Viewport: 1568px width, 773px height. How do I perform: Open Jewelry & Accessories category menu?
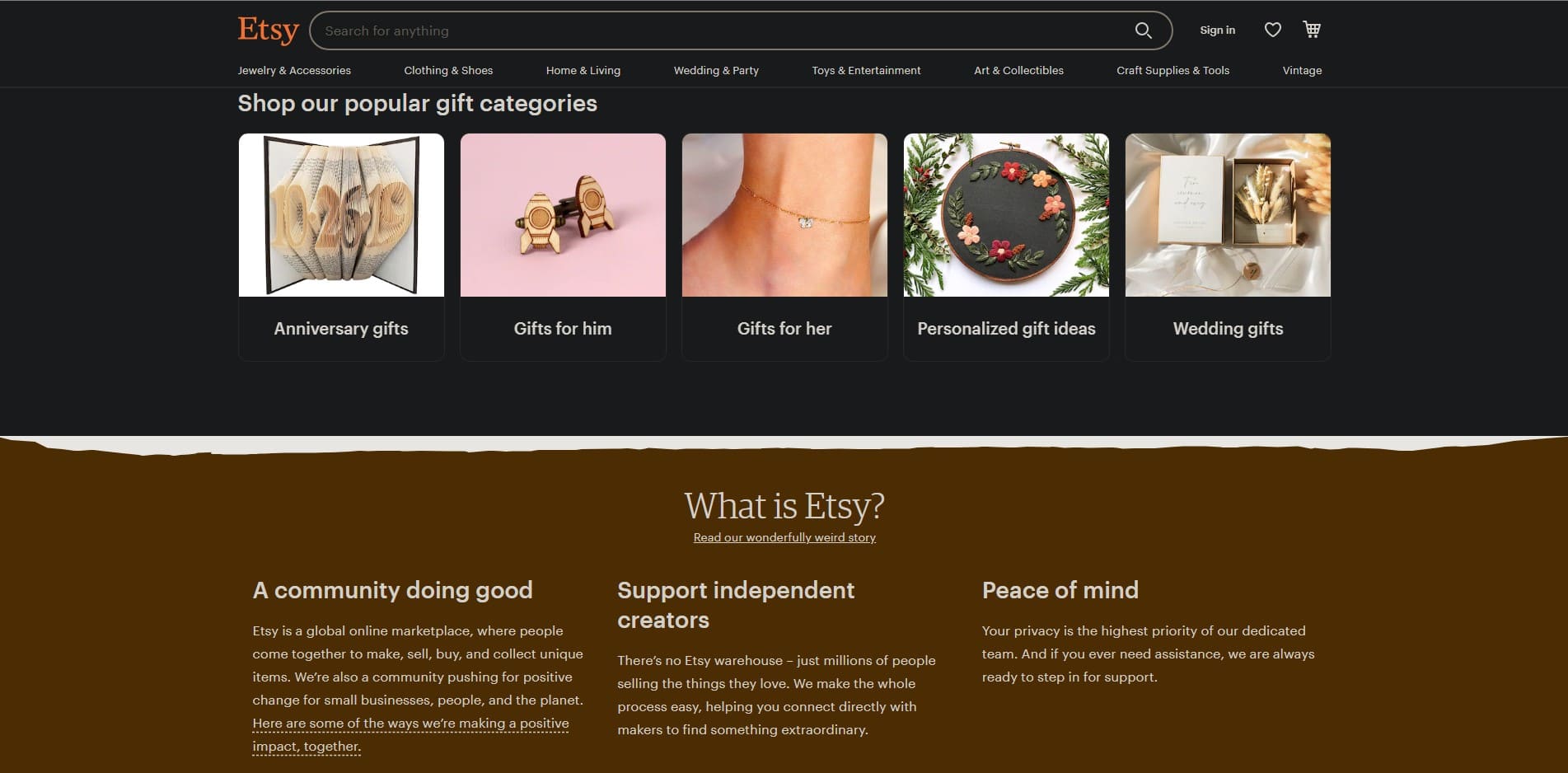(294, 70)
